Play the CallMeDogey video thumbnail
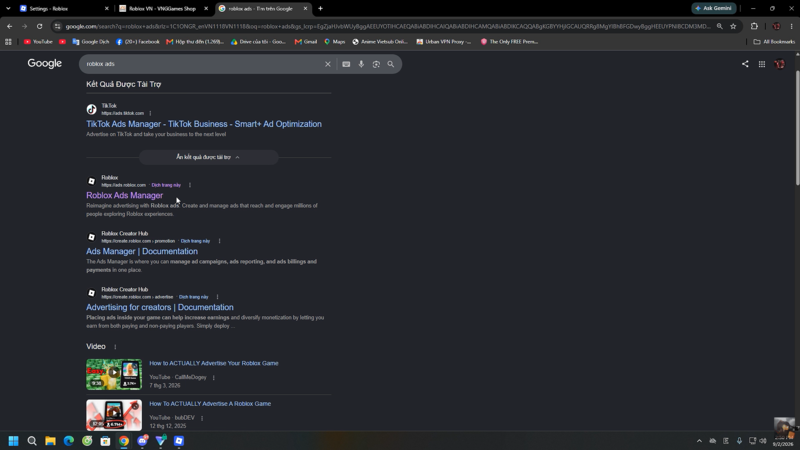Image resolution: width=800 pixels, height=450 pixels. click(114, 374)
